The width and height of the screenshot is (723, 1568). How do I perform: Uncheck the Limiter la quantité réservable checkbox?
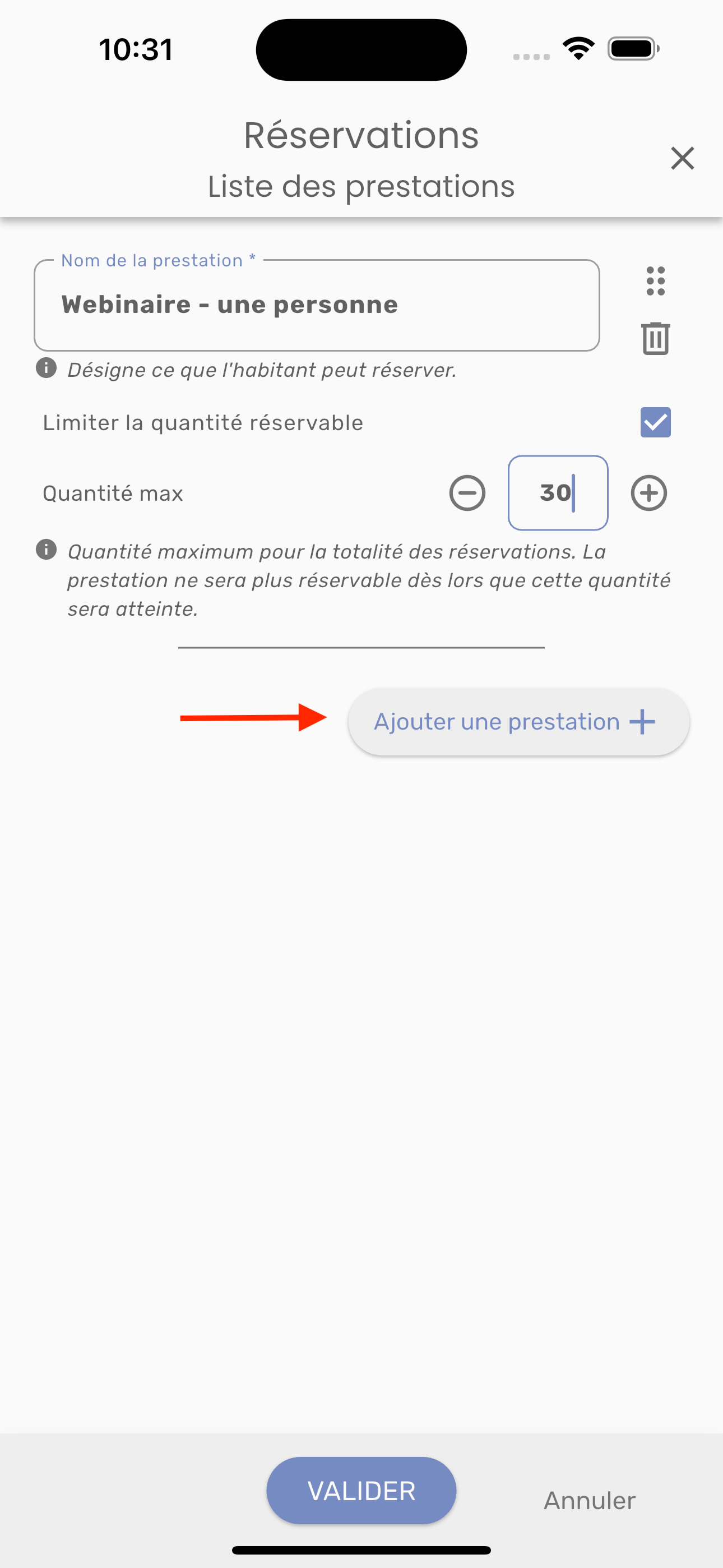655,422
